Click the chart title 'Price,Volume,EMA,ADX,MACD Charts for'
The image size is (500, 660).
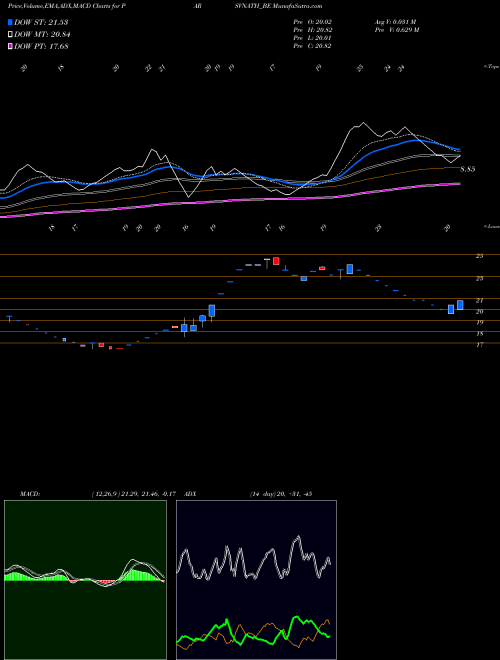coord(63,6)
